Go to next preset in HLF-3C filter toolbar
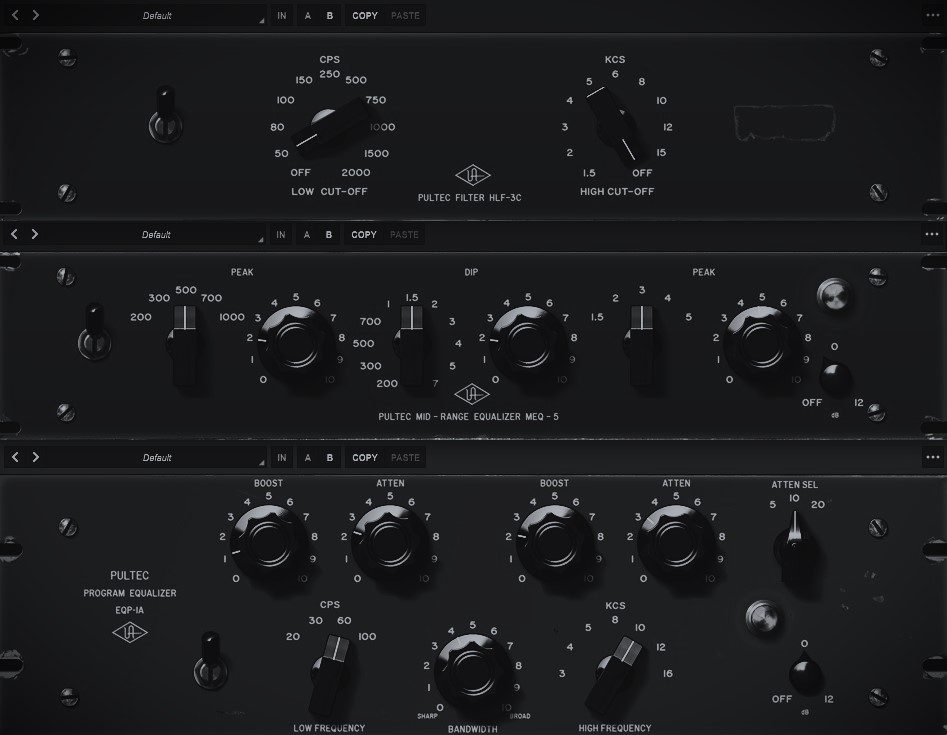The height and width of the screenshot is (735, 947). (x=36, y=15)
